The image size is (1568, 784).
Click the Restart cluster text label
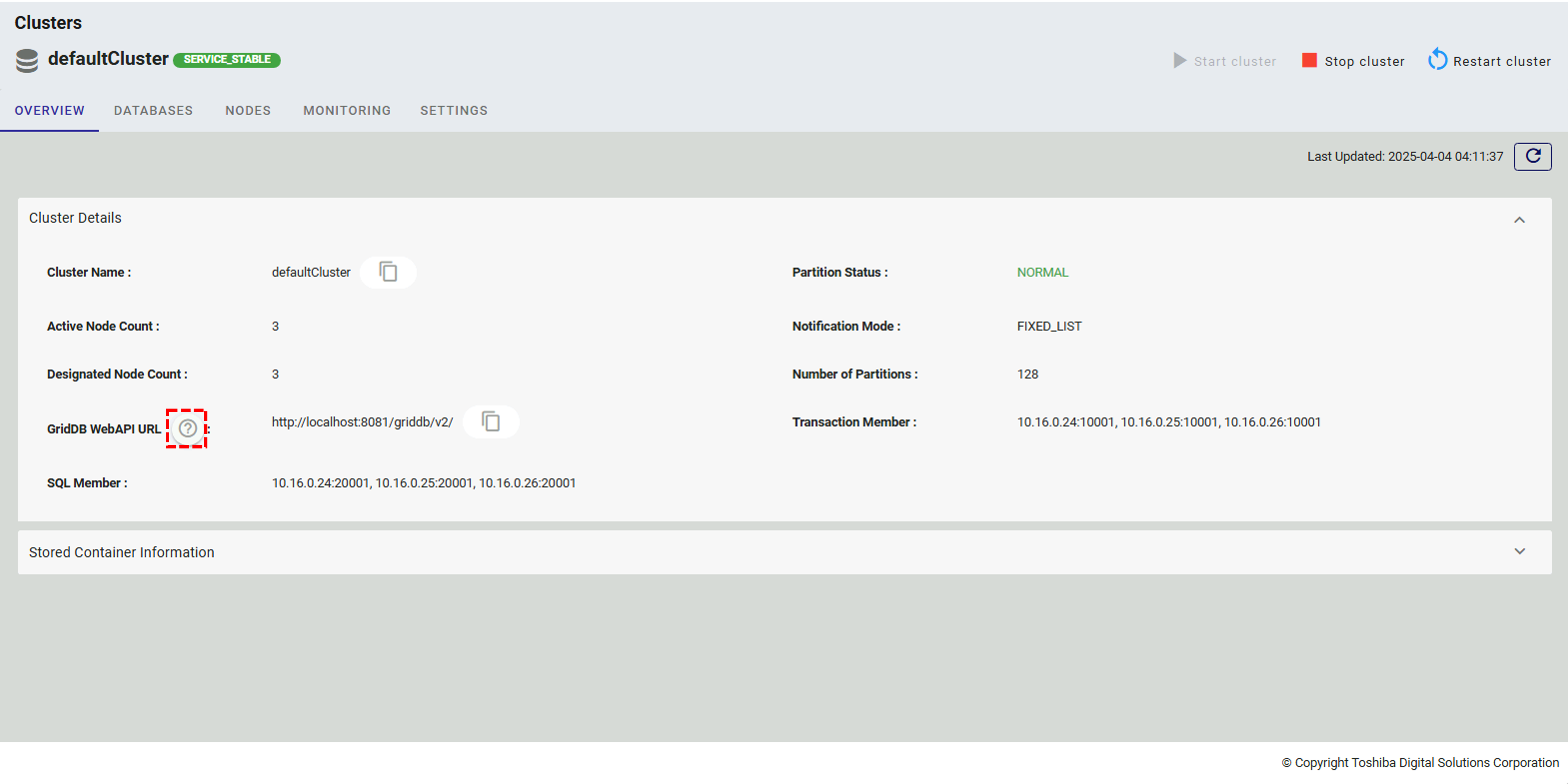click(x=1502, y=61)
